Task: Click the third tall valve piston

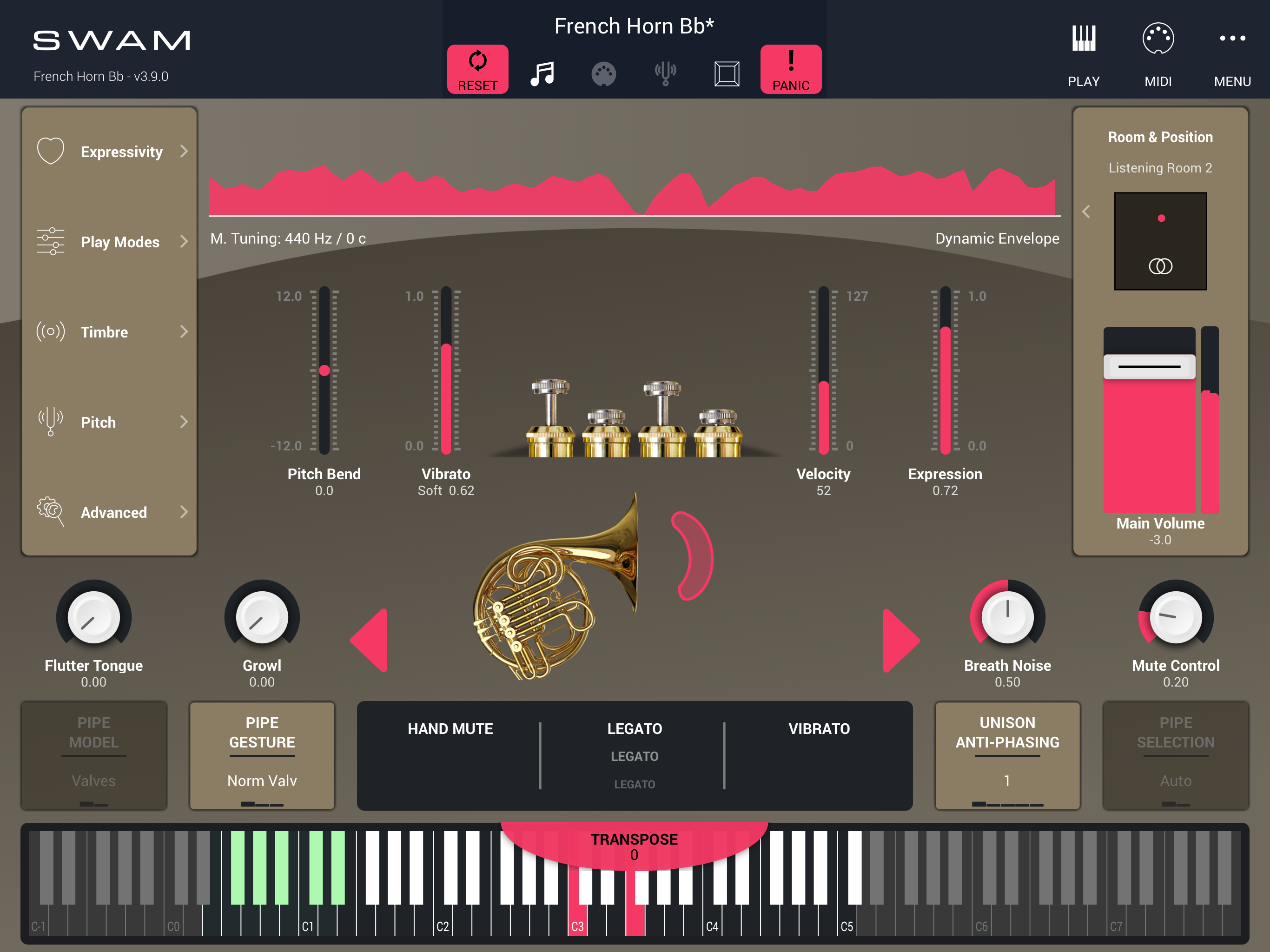Action: point(661,419)
